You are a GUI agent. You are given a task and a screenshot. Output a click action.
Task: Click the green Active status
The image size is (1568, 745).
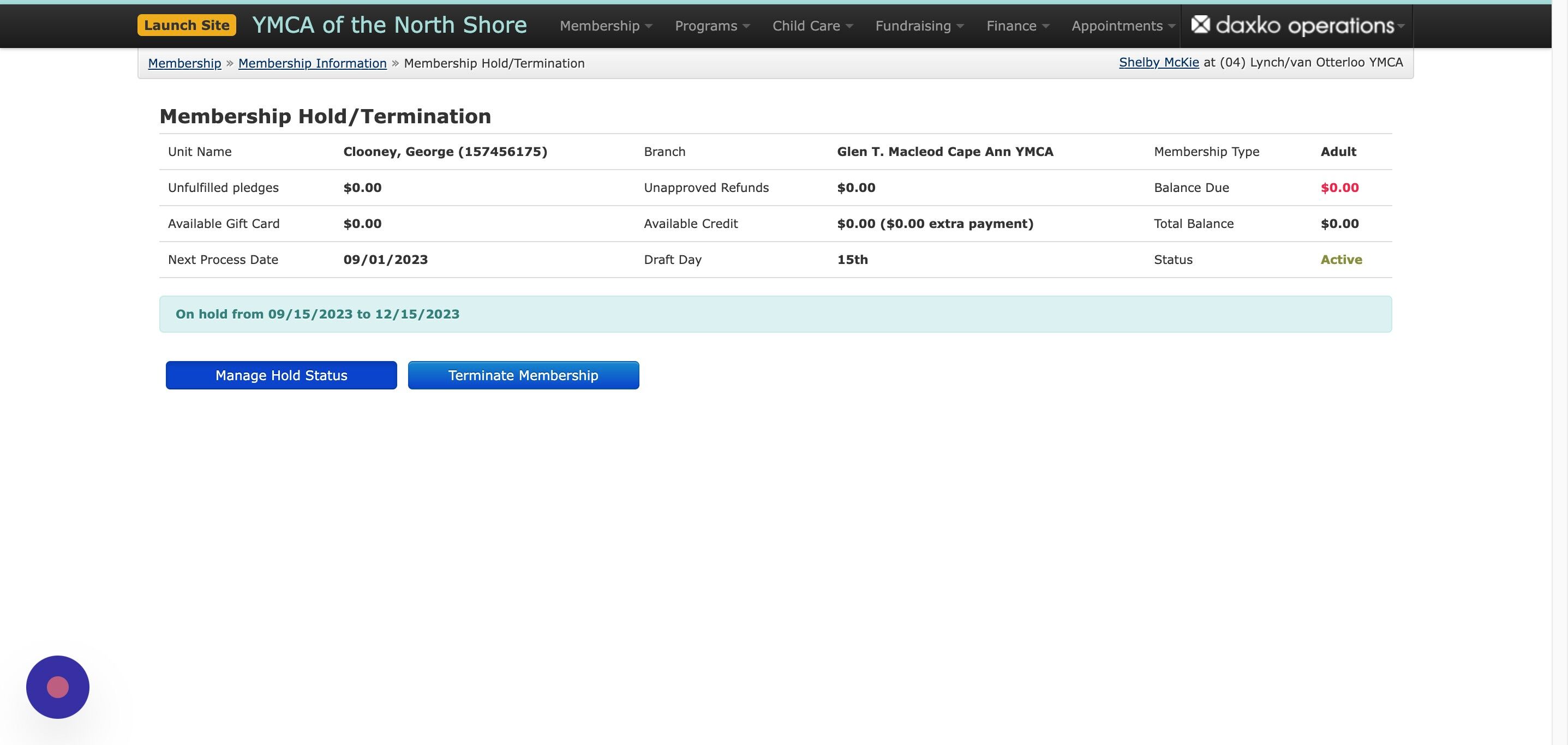(1341, 259)
